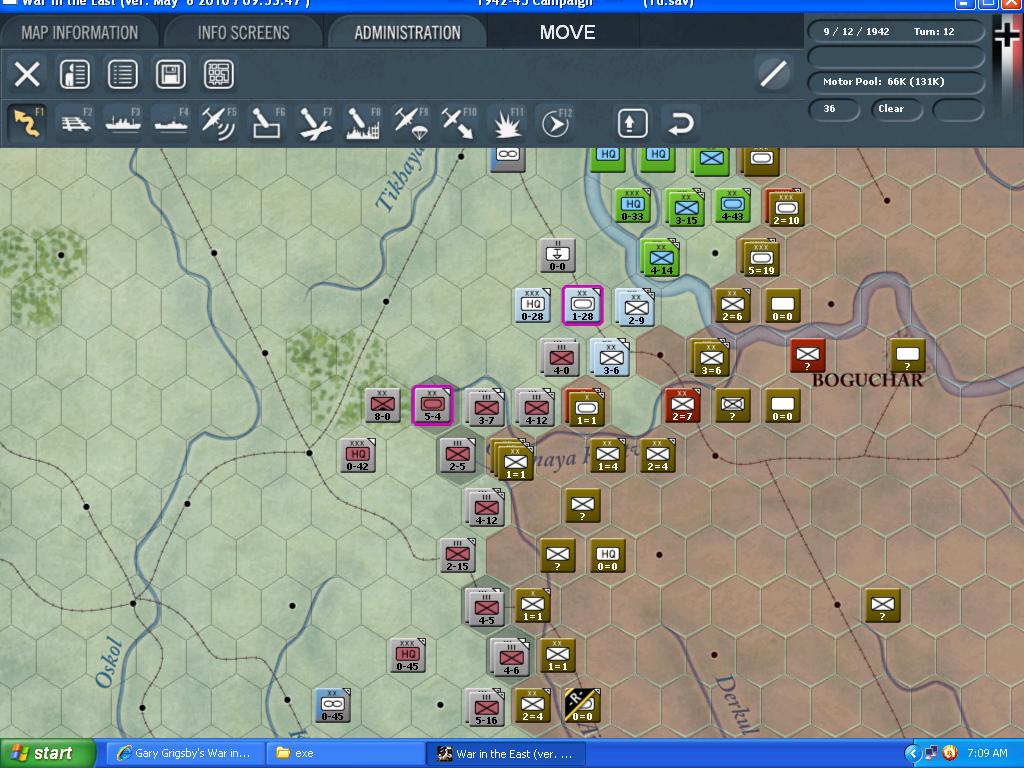Click the Clear weather field
Screen dimensions: 1024x768
pyautogui.click(x=896, y=109)
